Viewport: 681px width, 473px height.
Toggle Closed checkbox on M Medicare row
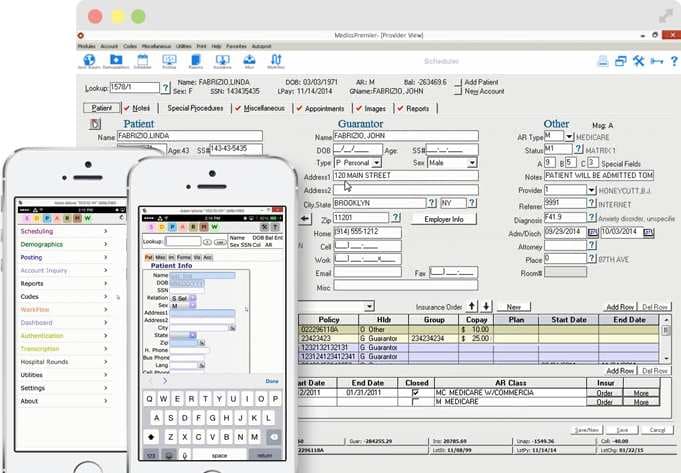click(415, 402)
